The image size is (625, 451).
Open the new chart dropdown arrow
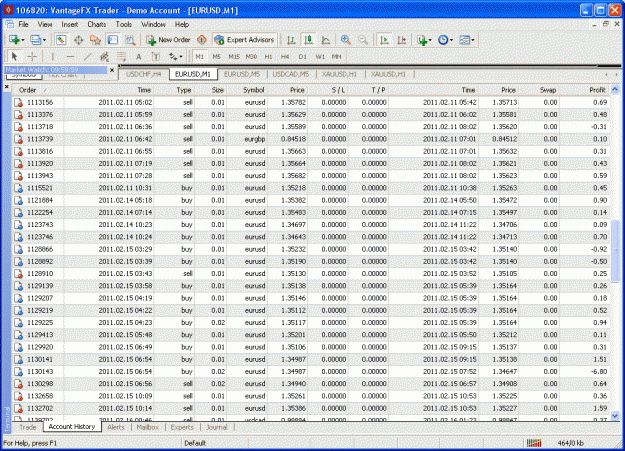(23, 40)
